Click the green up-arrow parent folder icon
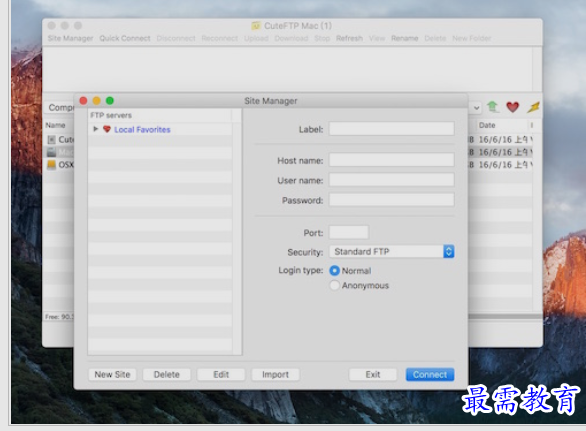Image resolution: width=586 pixels, height=431 pixels. pos(493,107)
